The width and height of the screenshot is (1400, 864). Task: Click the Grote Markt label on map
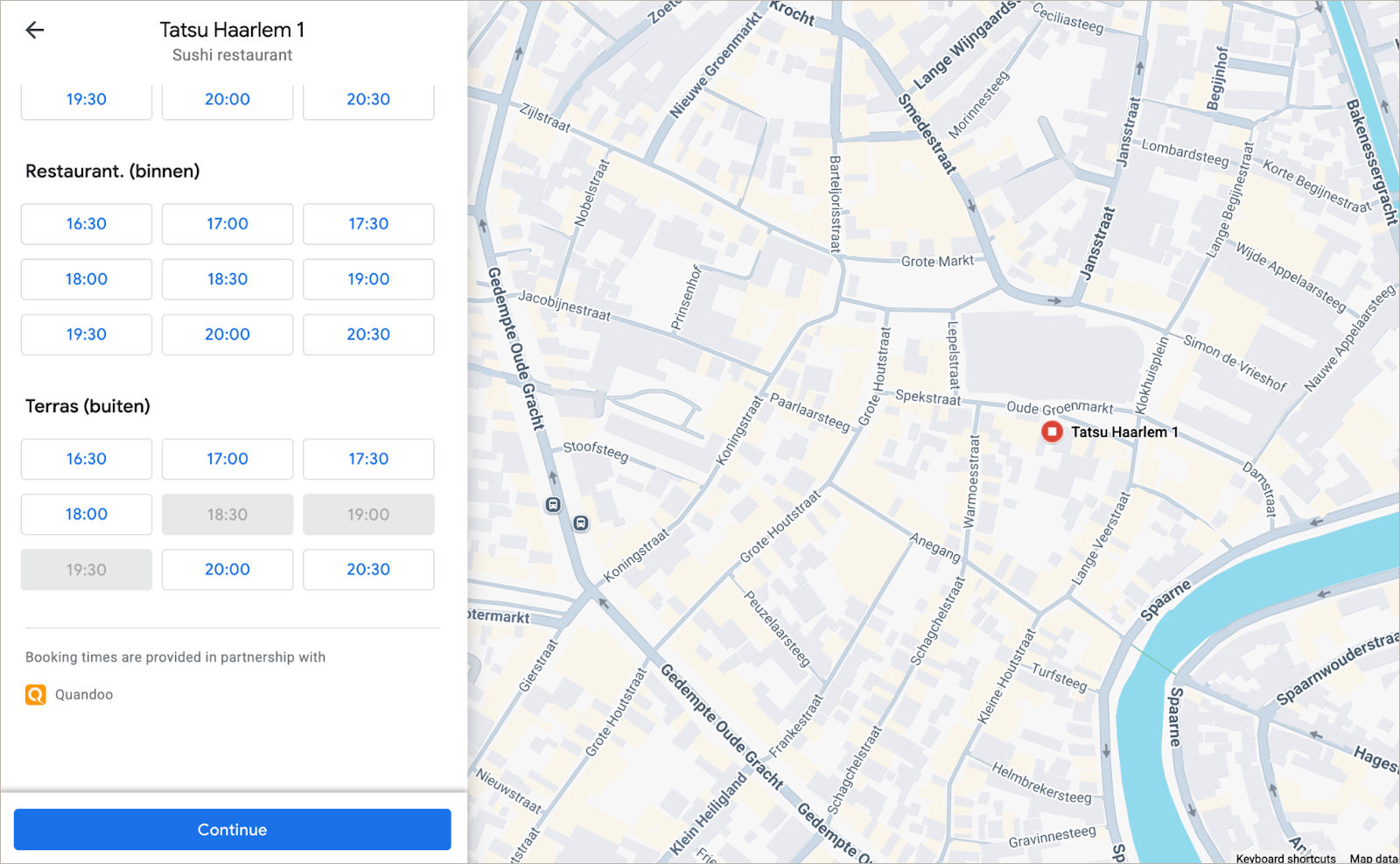click(x=937, y=261)
